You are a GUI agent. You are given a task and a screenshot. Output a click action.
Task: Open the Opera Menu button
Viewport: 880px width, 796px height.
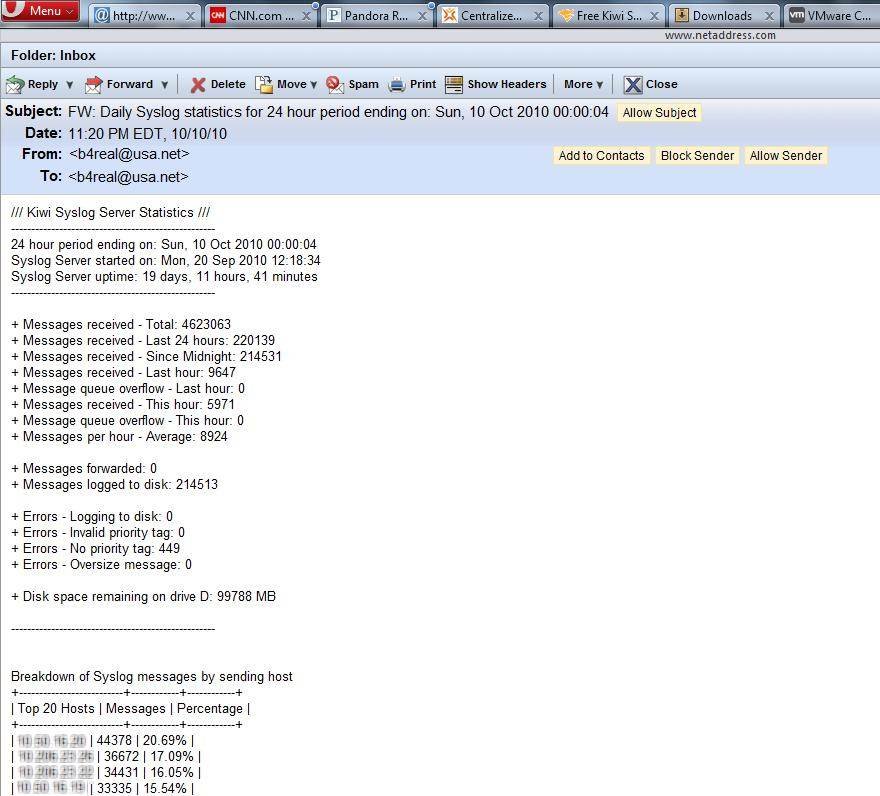pos(41,12)
